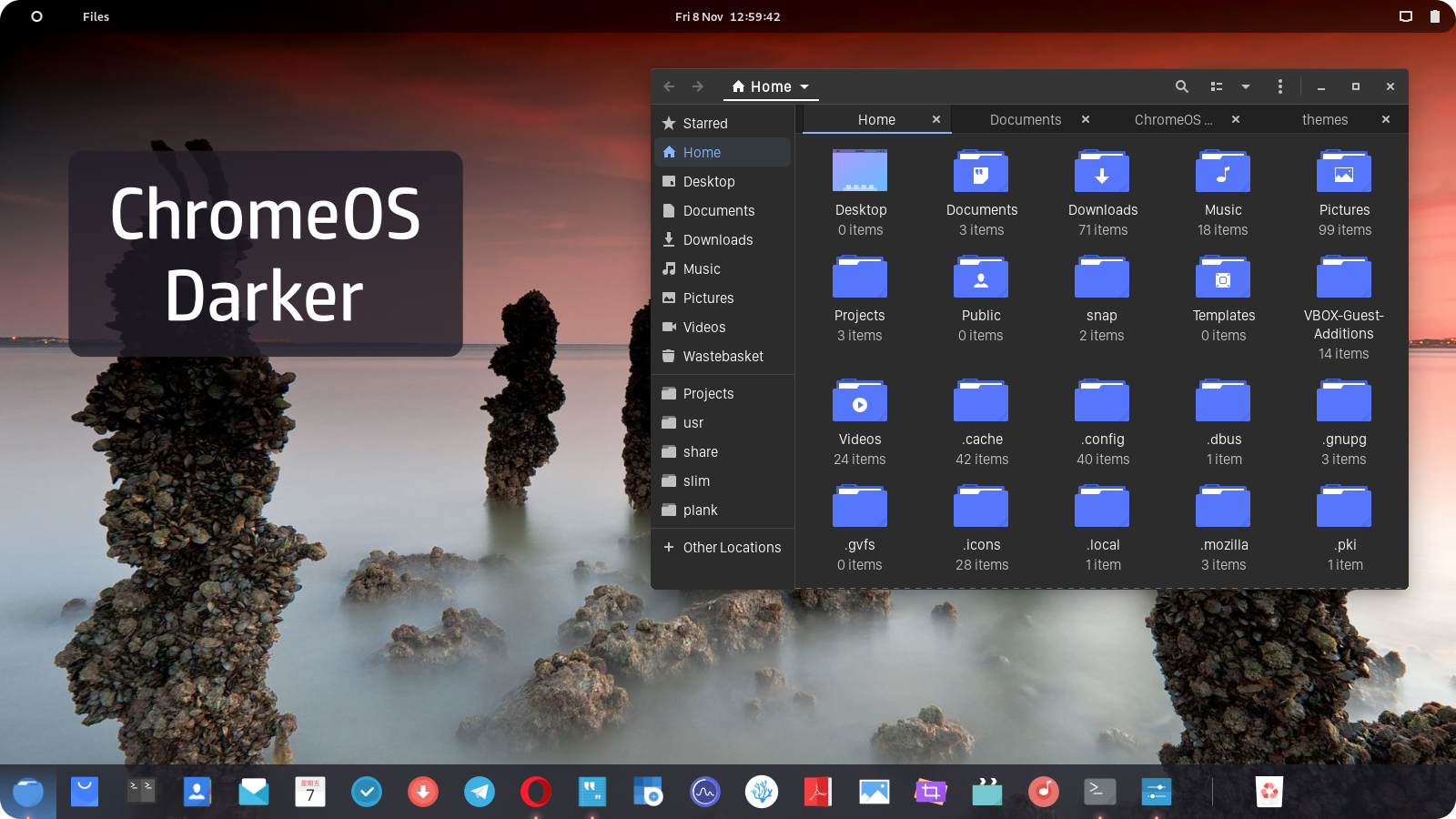
Task: Open Videos in the sidebar
Action: [723, 327]
